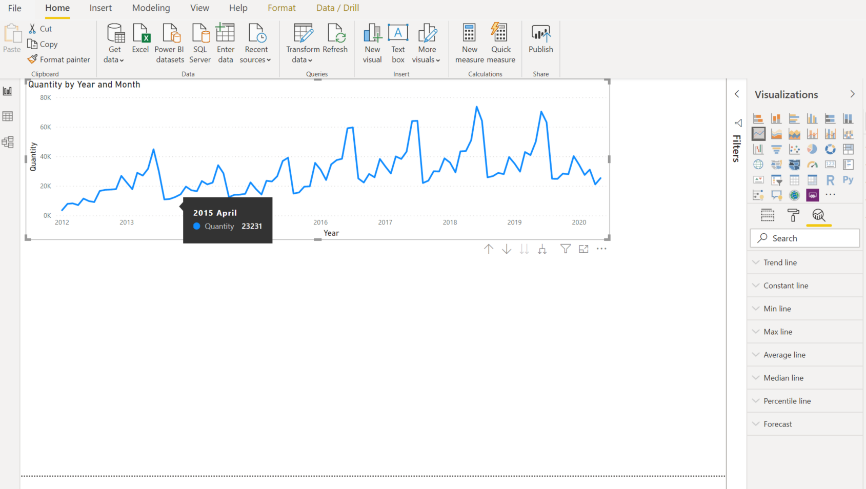The width and height of the screenshot is (866, 489).
Task: Select the globe map visualization
Action: tap(758, 165)
